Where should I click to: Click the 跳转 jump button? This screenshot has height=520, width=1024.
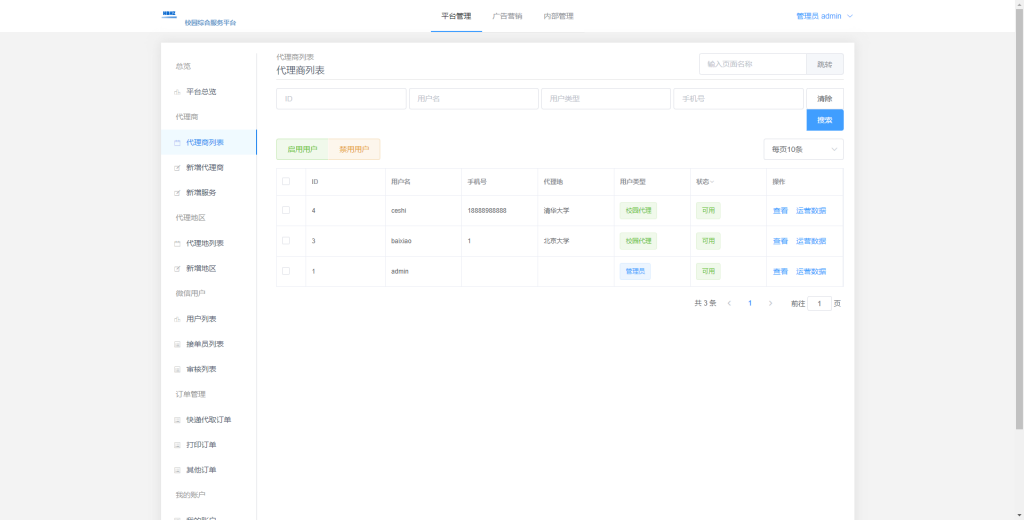click(825, 64)
